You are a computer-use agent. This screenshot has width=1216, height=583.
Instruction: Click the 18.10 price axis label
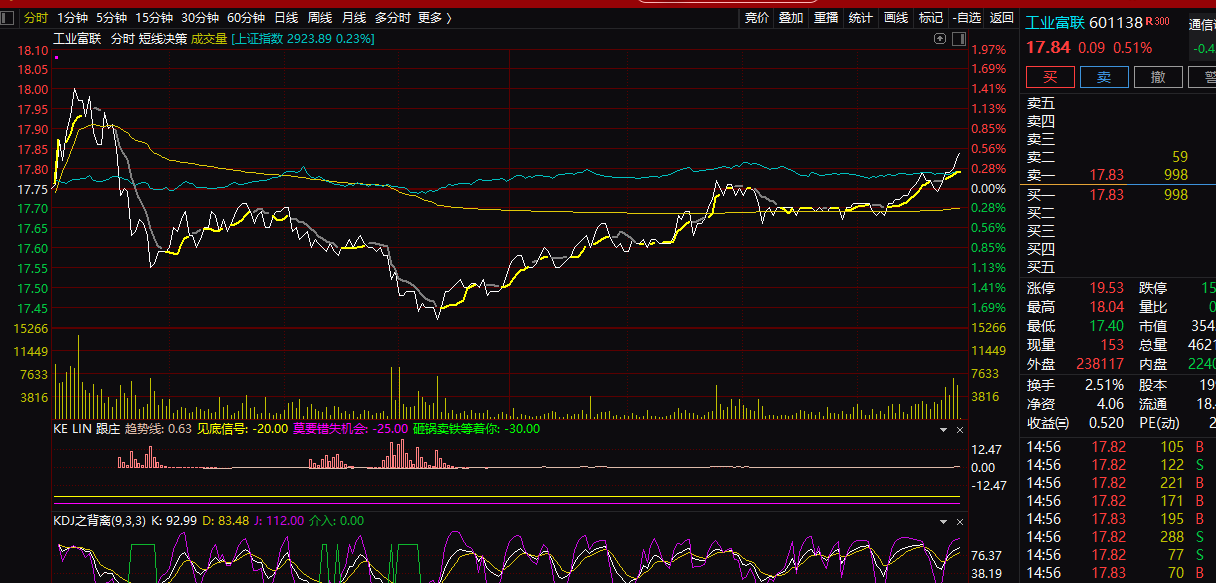(33, 50)
